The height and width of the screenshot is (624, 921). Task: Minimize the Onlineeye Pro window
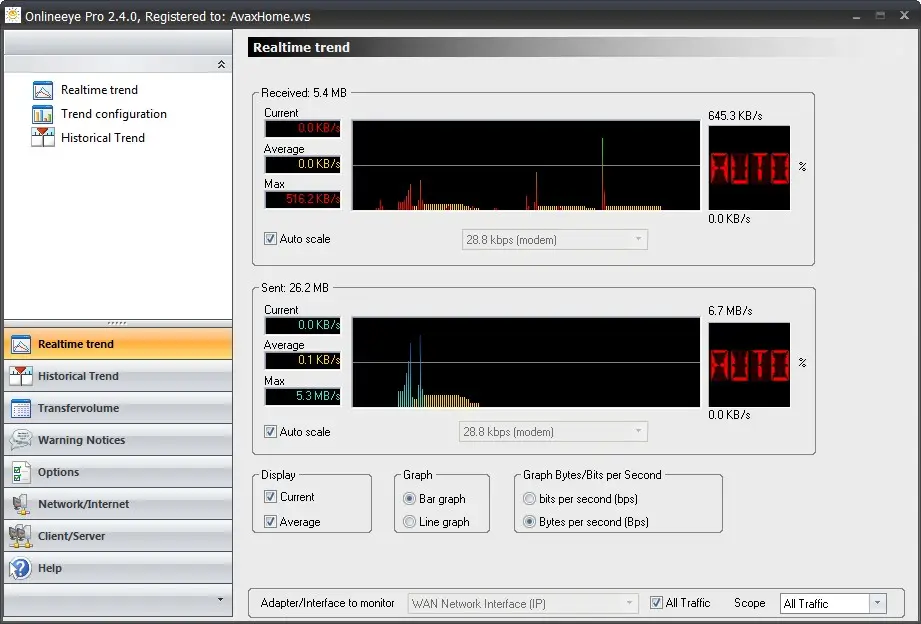[856, 16]
